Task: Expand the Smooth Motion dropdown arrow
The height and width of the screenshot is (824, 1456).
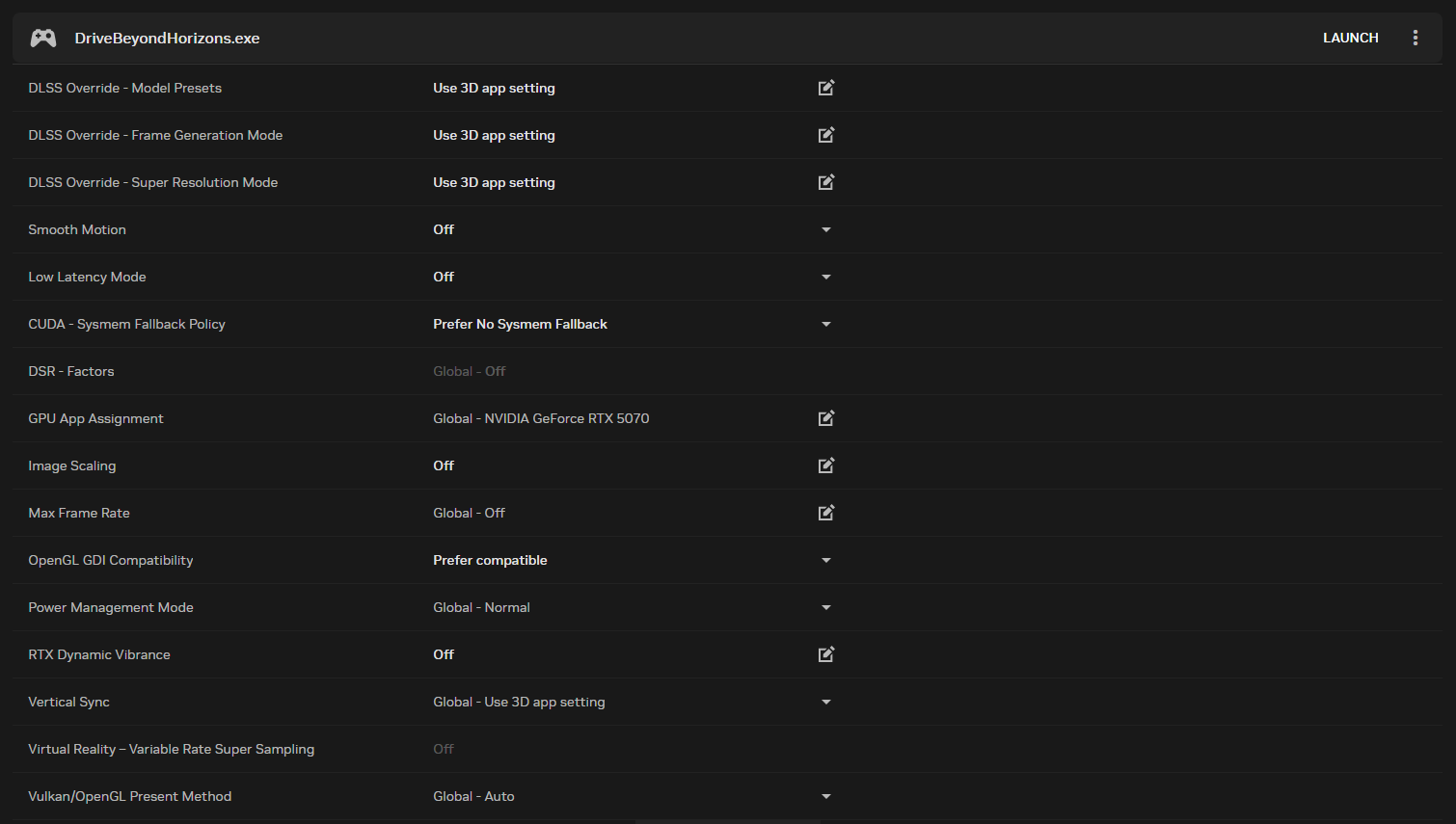Action: tap(826, 229)
